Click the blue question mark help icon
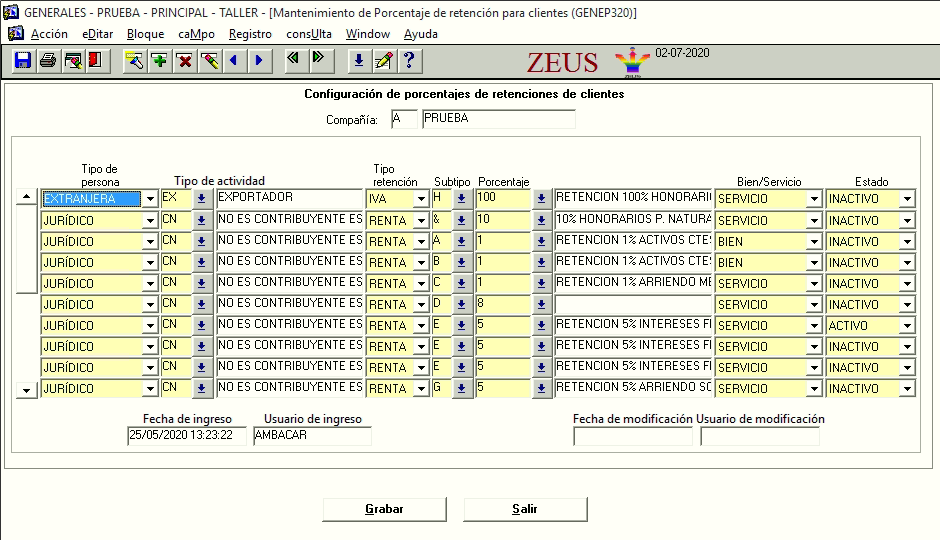The width and height of the screenshot is (940, 540). 407,61
